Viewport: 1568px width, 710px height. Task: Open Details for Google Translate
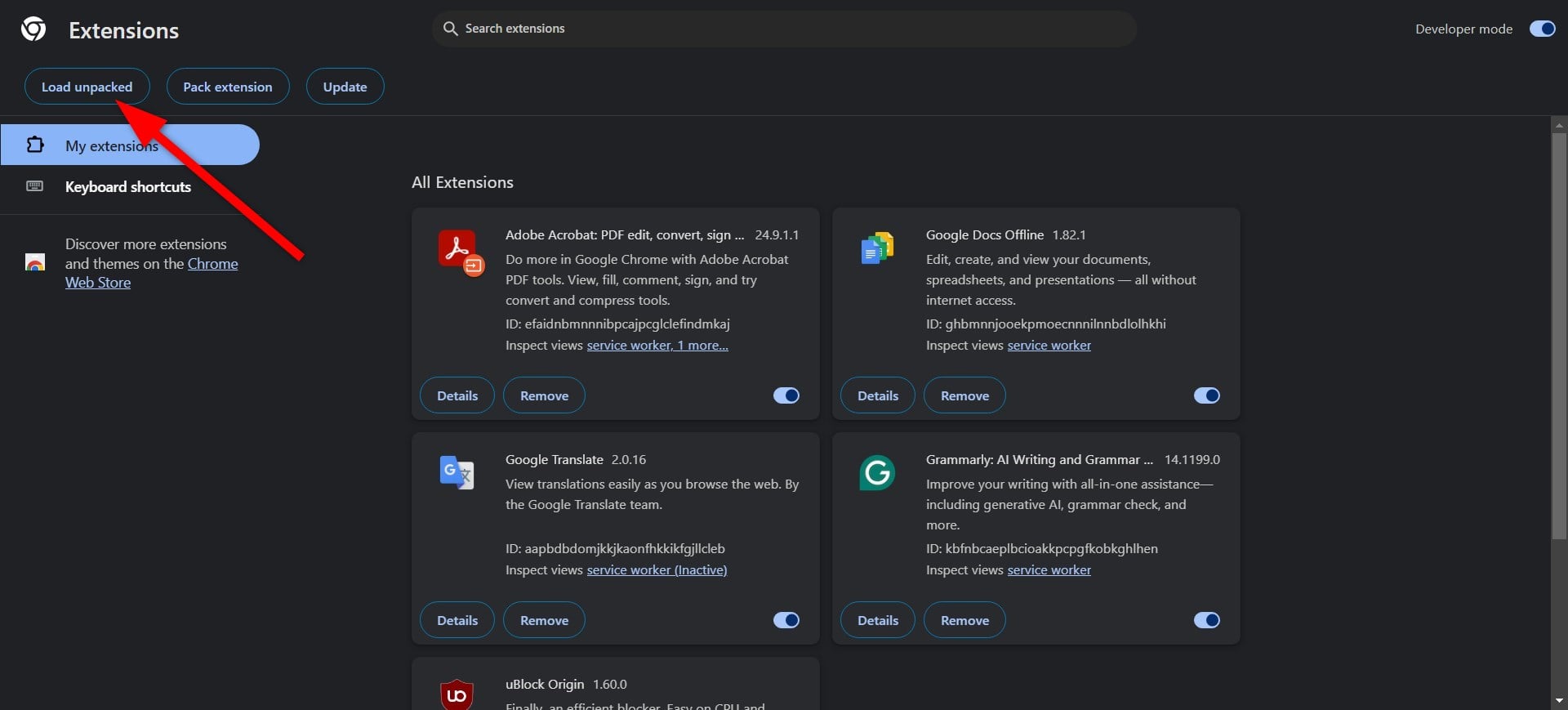(x=457, y=620)
